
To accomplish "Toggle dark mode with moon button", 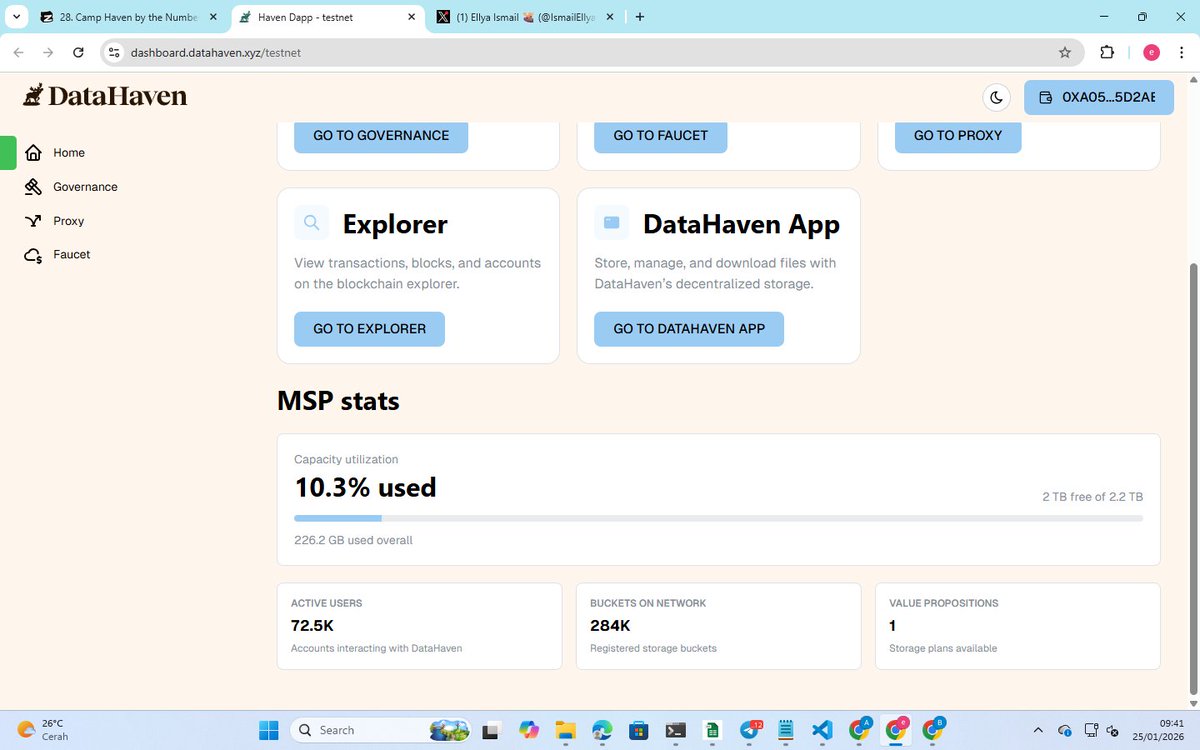I will [997, 97].
